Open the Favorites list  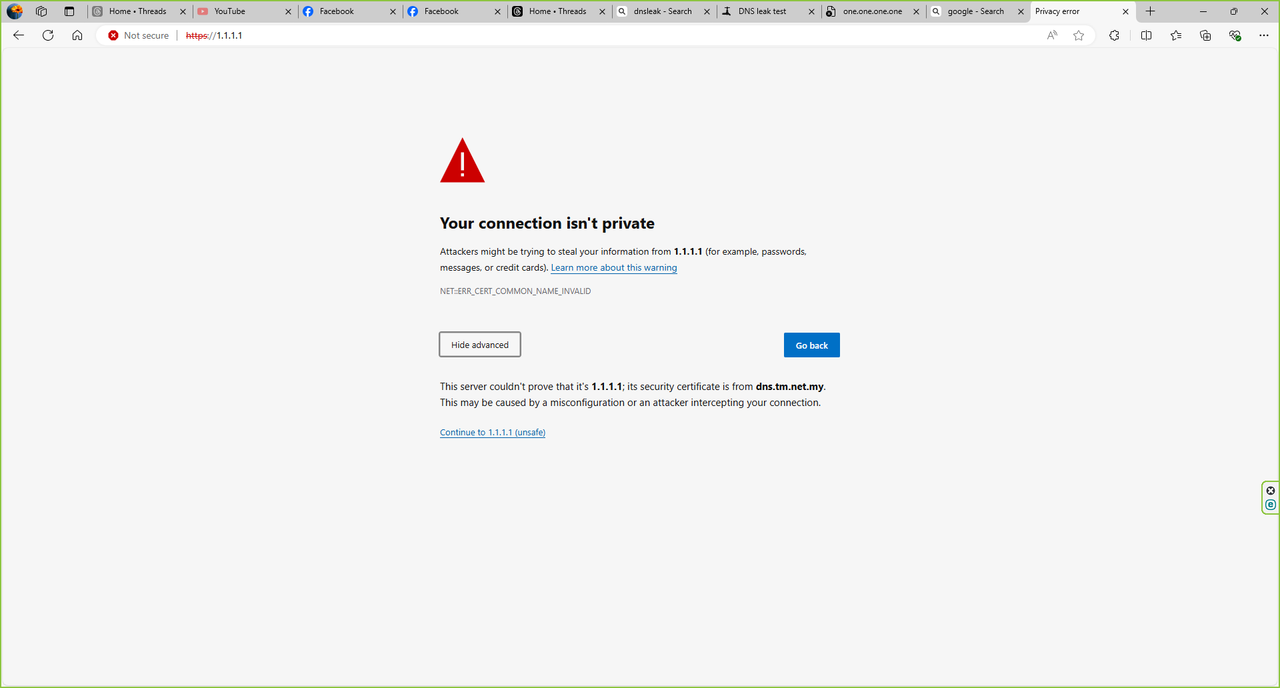pos(1176,35)
